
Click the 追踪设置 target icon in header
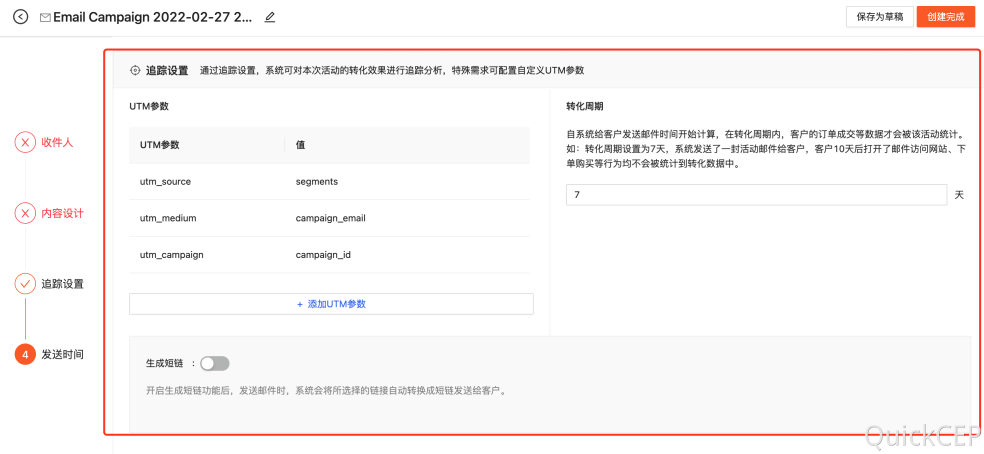(134, 70)
